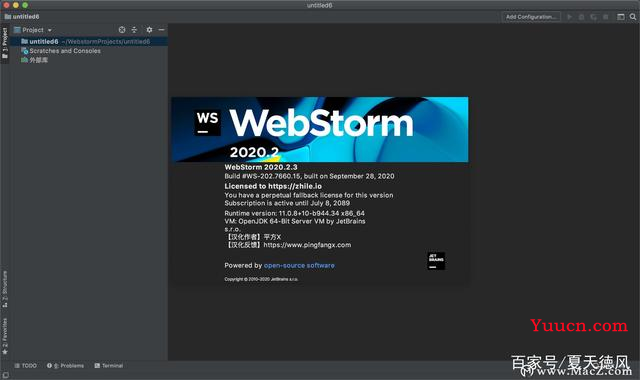The width and height of the screenshot is (640, 380).
Task: Hide the Project panel with minus icon
Action: click(x=162, y=30)
